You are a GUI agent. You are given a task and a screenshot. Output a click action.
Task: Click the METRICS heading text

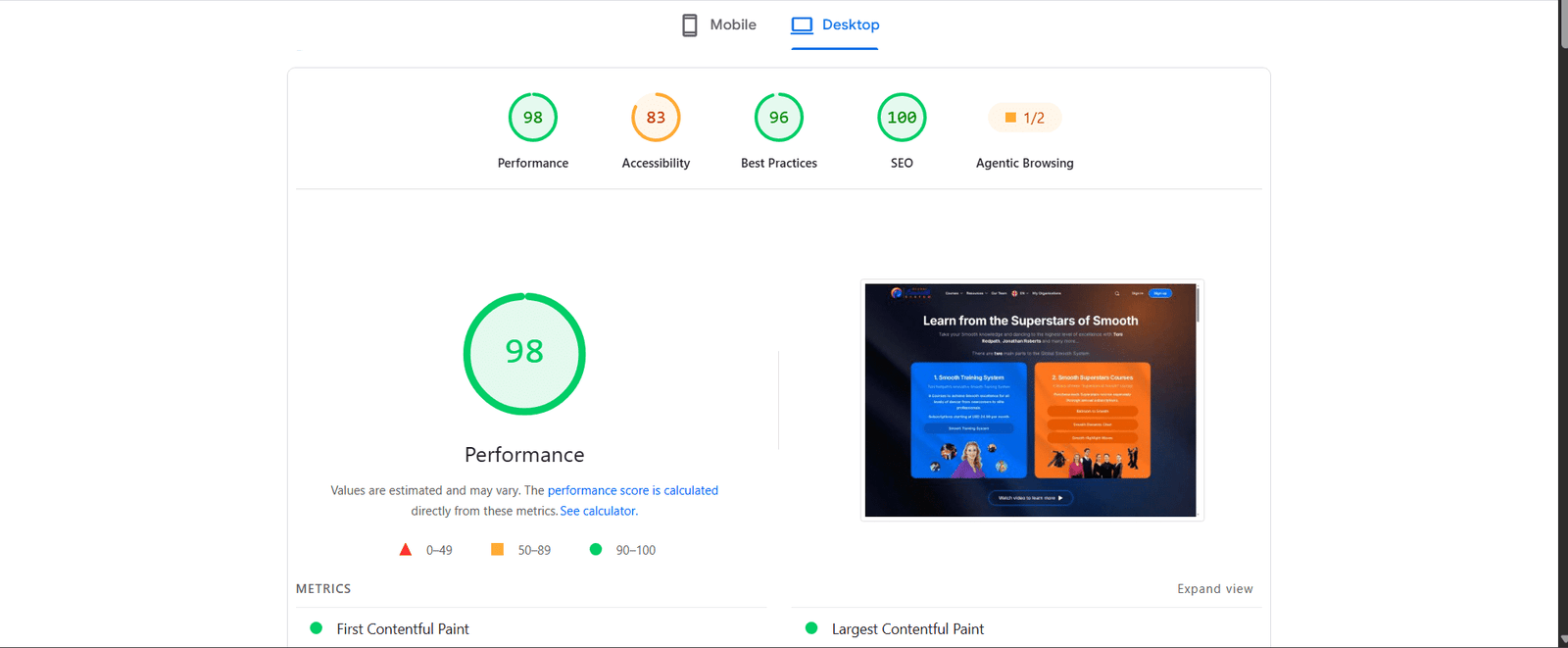(x=323, y=589)
